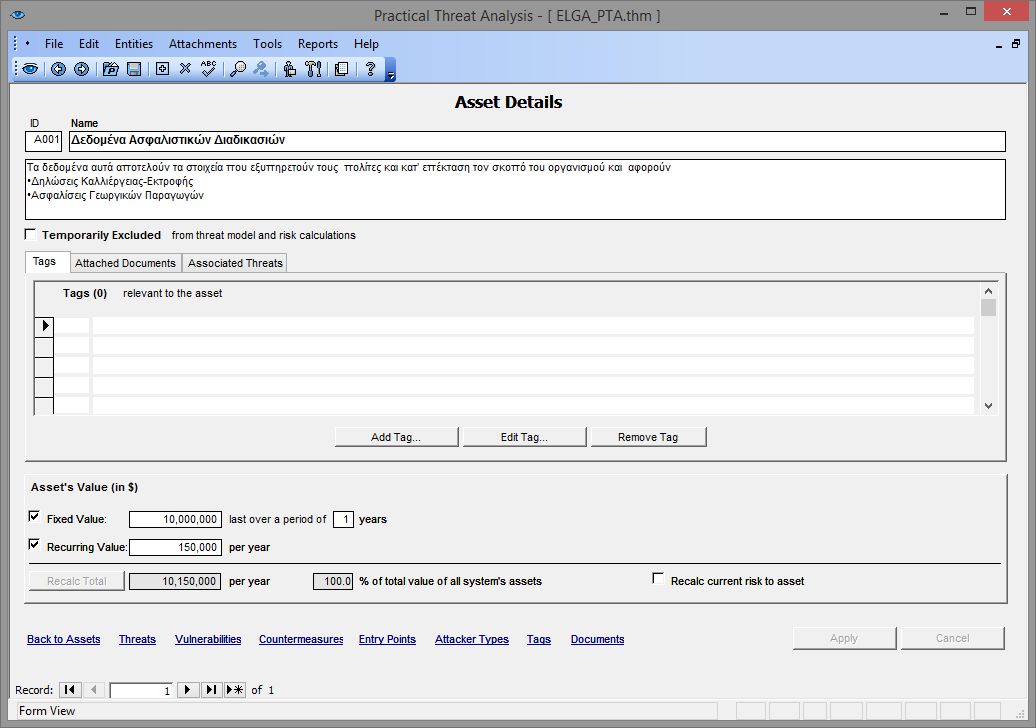This screenshot has width=1036, height=728.
Task: Follow the Back to Assets link
Action: click(64, 639)
